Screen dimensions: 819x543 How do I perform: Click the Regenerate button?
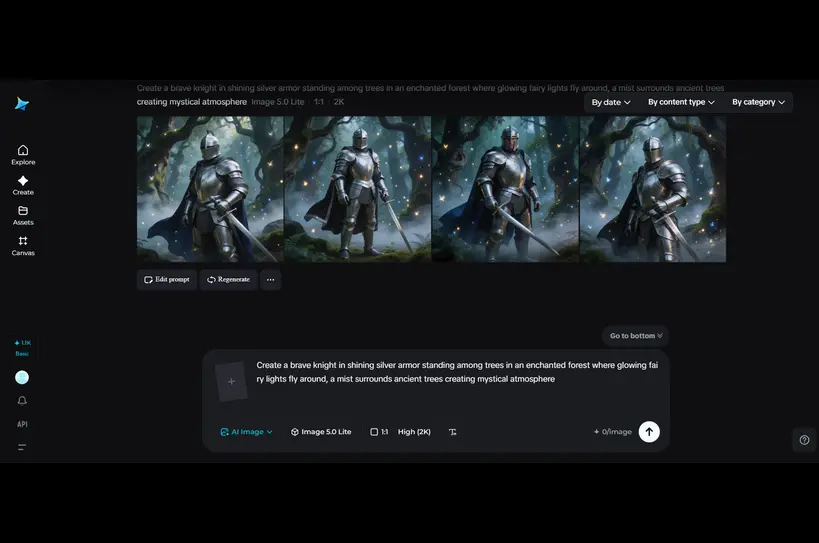point(228,280)
